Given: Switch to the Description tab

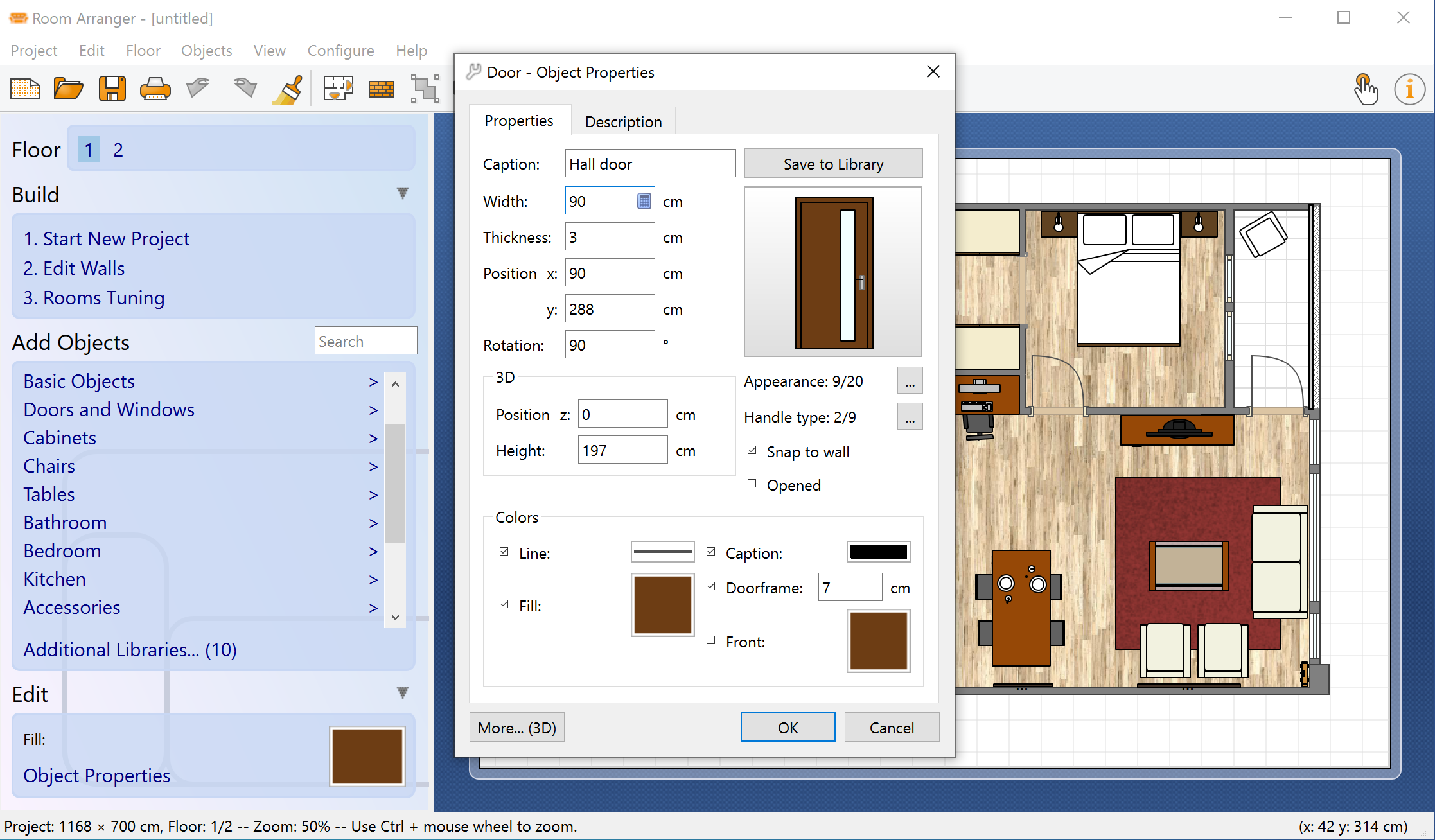Looking at the screenshot, I should pyautogui.click(x=622, y=121).
